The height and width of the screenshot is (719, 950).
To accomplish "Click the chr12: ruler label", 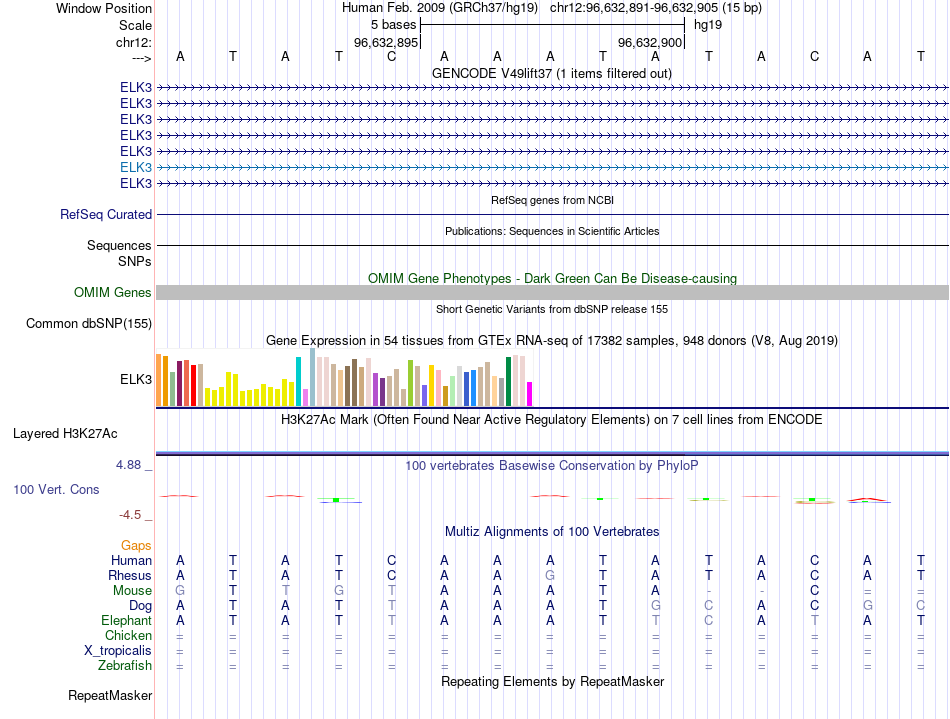I will point(134,42).
